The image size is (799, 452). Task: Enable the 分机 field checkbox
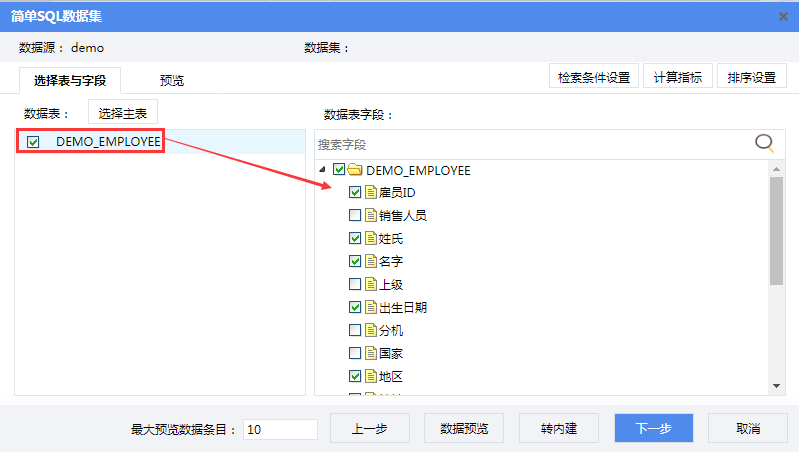pos(354,331)
